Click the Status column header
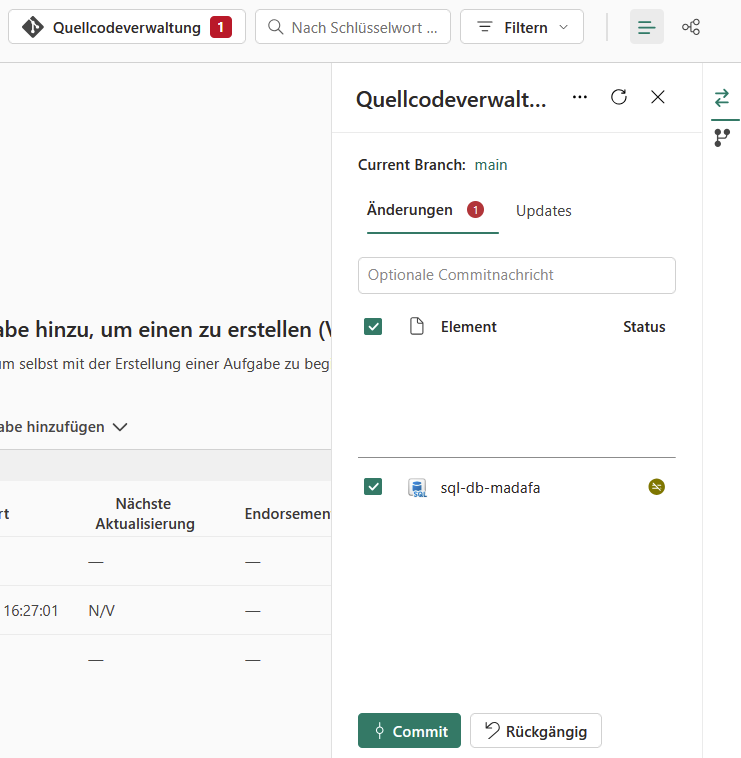This screenshot has width=741, height=758. 644,327
